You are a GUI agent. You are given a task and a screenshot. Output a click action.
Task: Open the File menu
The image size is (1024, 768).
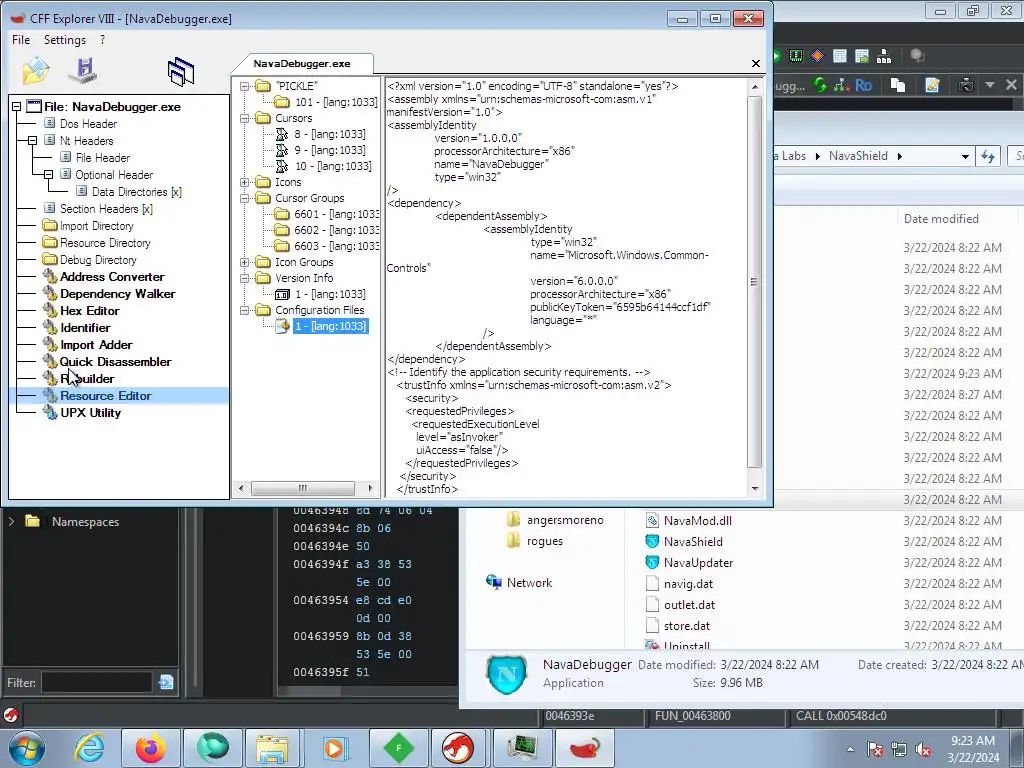[x=21, y=40]
